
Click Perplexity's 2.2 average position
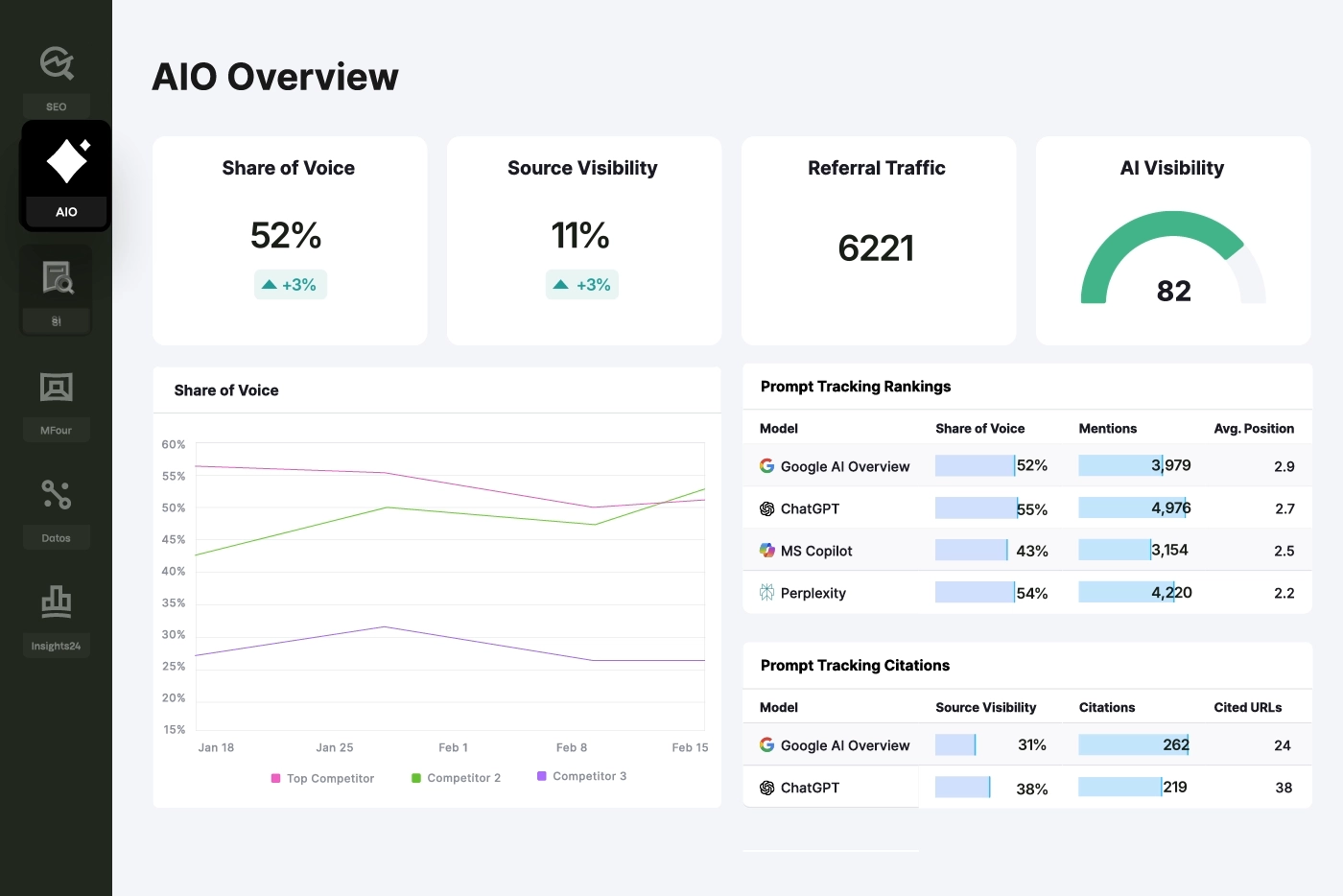click(x=1284, y=594)
